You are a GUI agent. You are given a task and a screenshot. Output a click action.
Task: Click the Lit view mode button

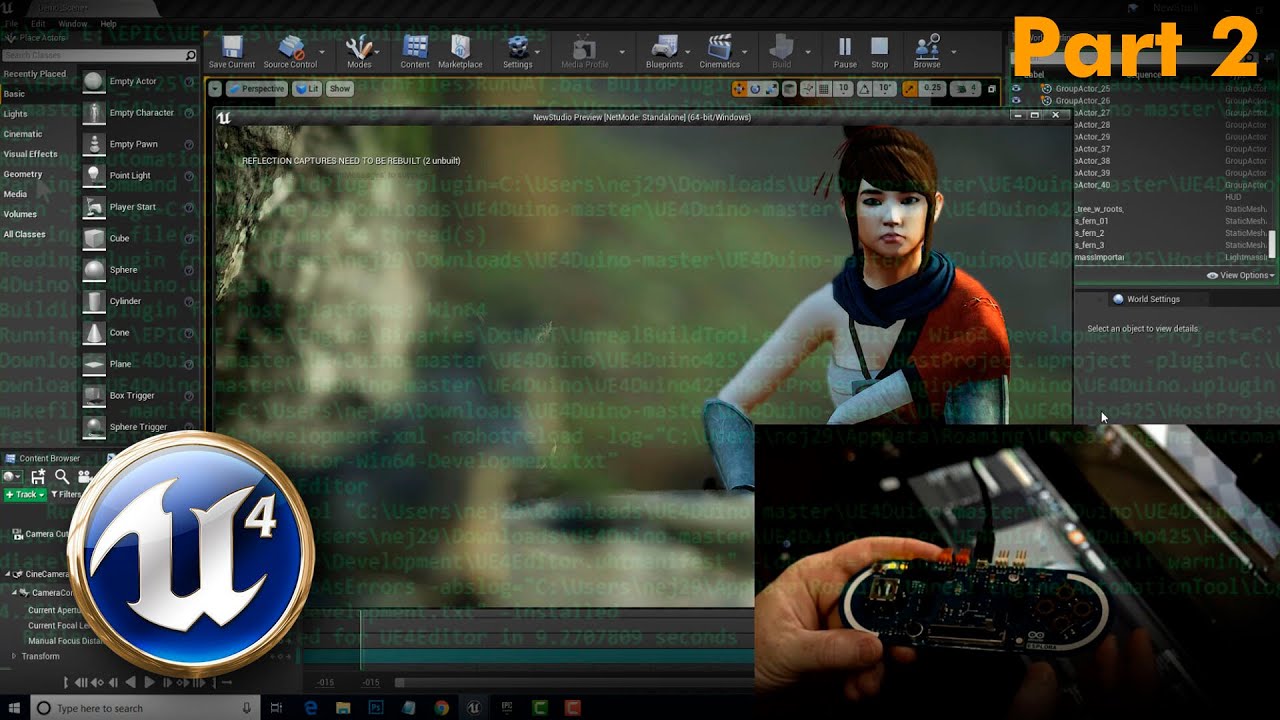306,89
